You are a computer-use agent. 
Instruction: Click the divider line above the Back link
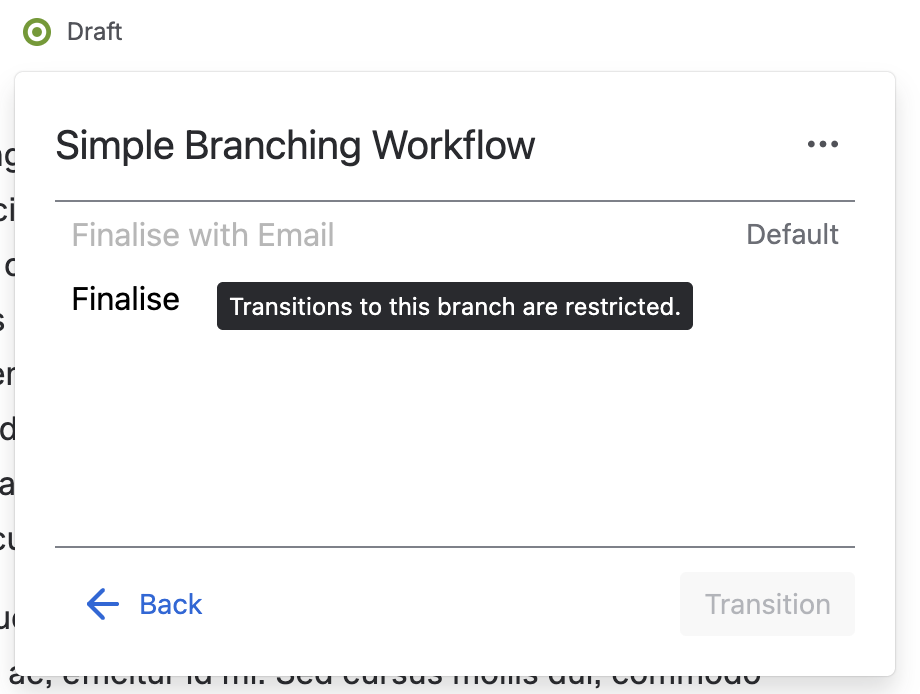coord(455,547)
